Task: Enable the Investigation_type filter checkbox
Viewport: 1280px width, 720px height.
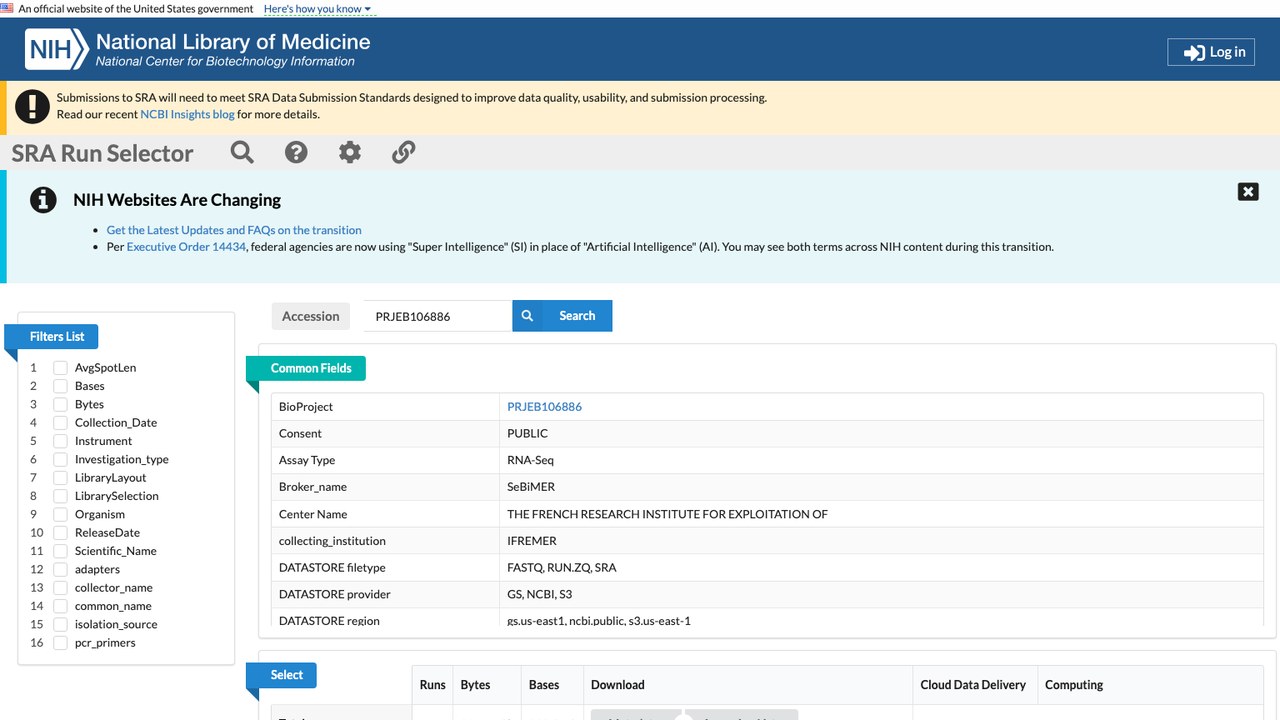Action: click(61, 459)
